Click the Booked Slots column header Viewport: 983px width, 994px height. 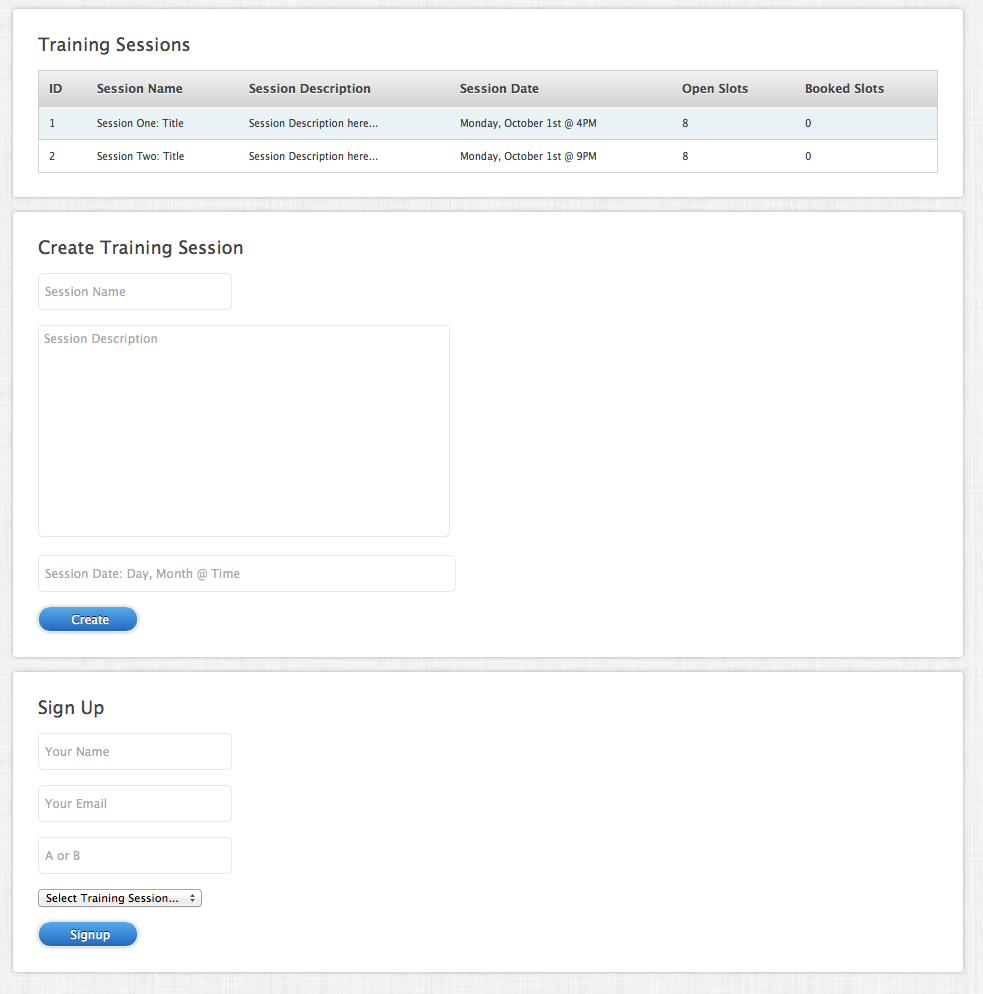tap(844, 89)
